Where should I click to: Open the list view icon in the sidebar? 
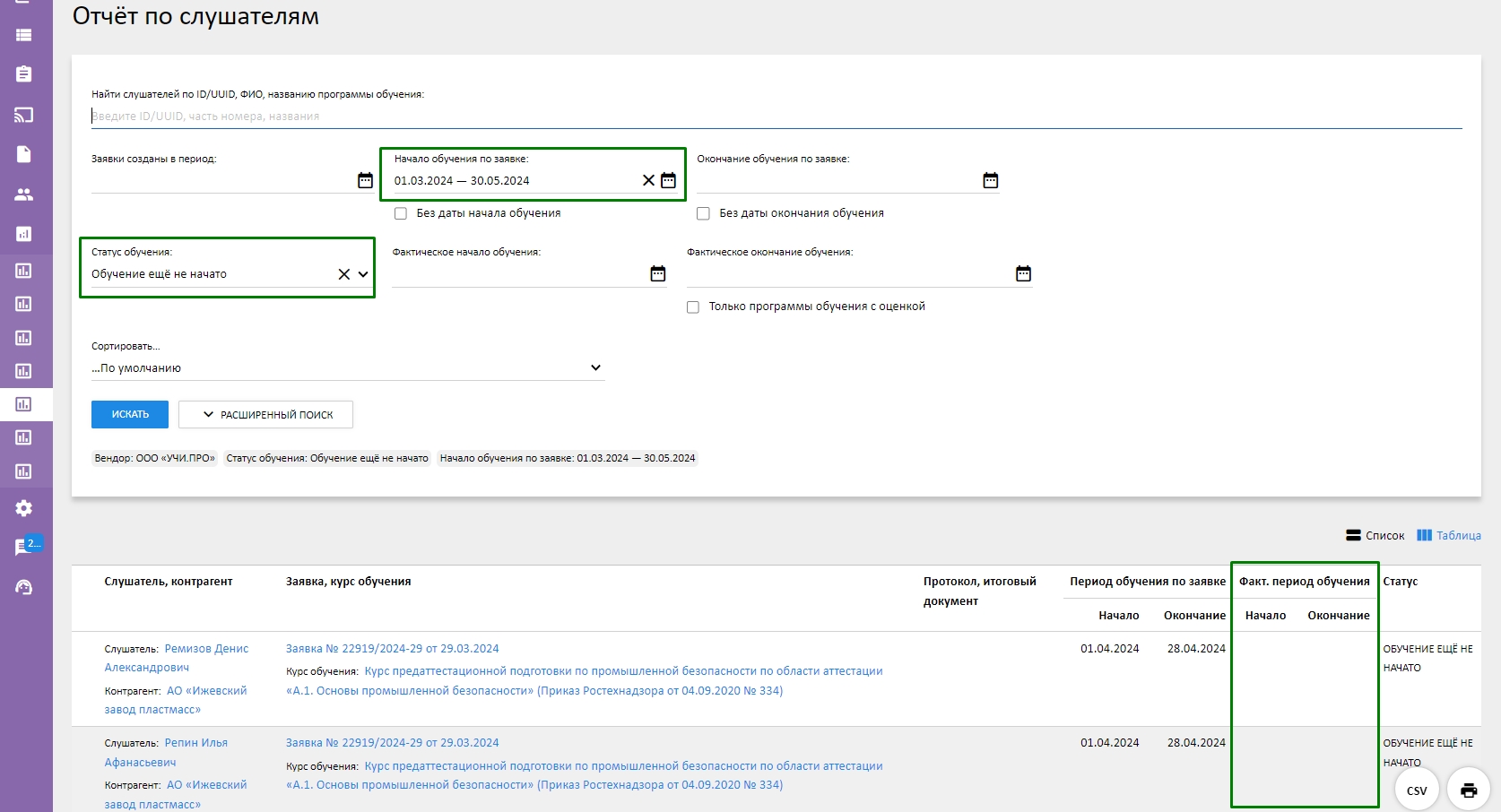coord(24,35)
